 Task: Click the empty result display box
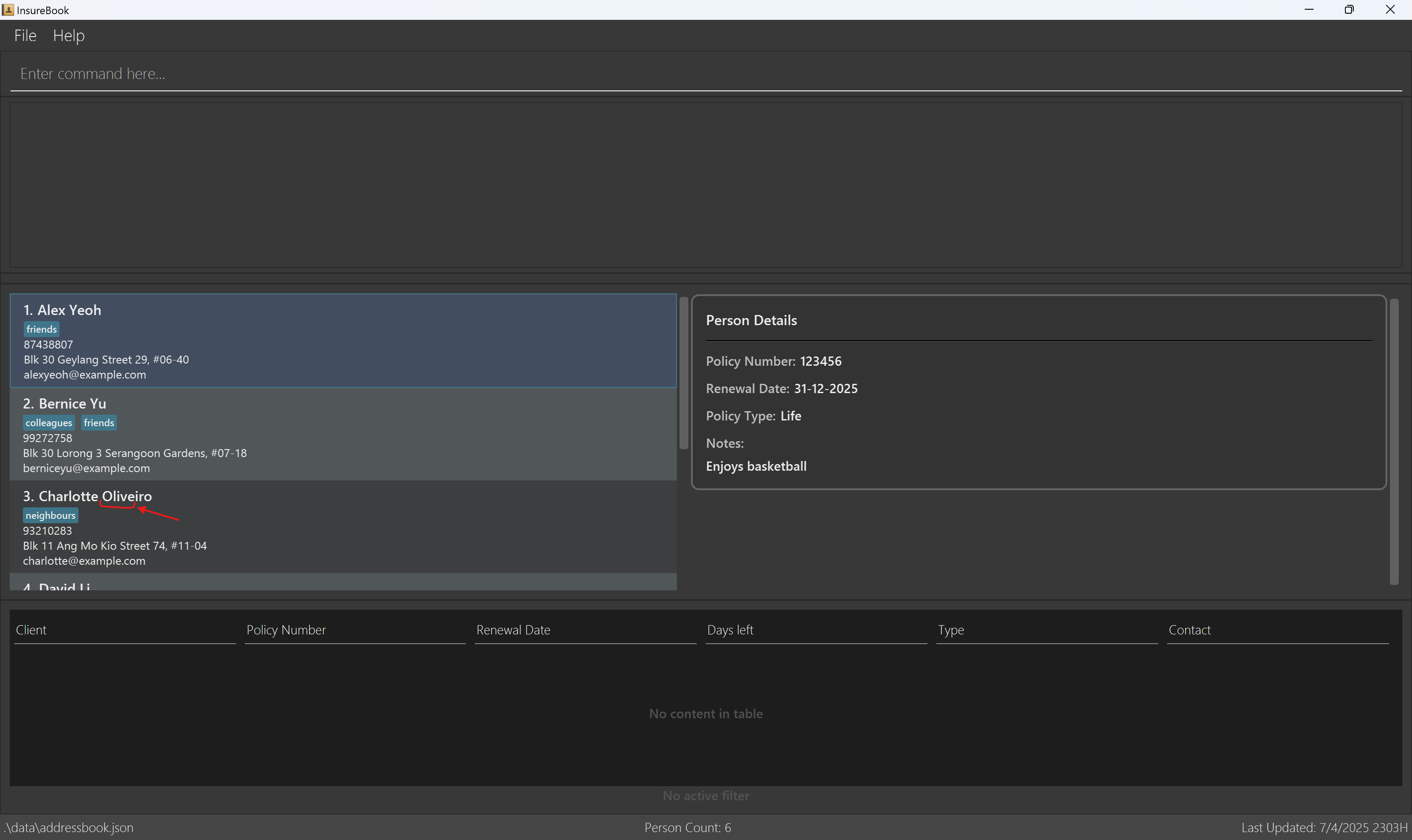706,184
